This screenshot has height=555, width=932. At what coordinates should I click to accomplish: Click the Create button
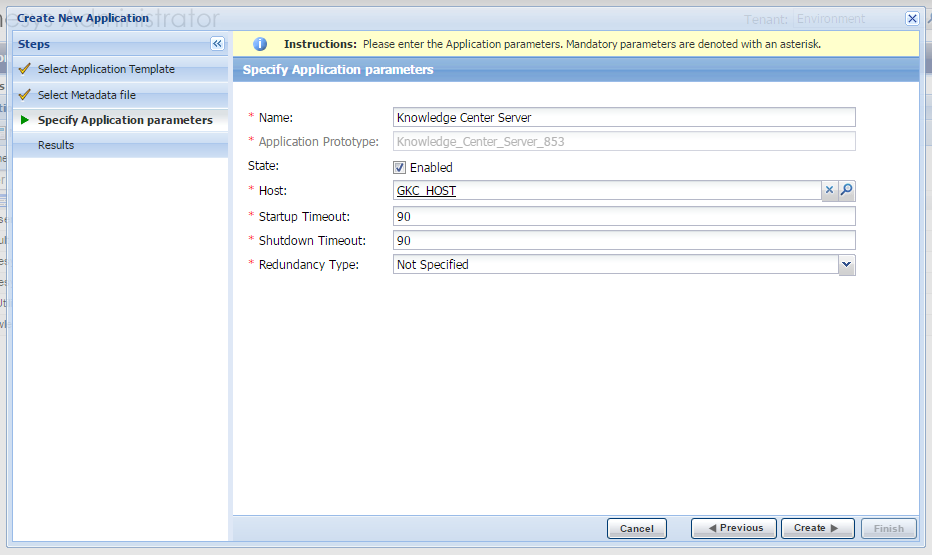[817, 528]
